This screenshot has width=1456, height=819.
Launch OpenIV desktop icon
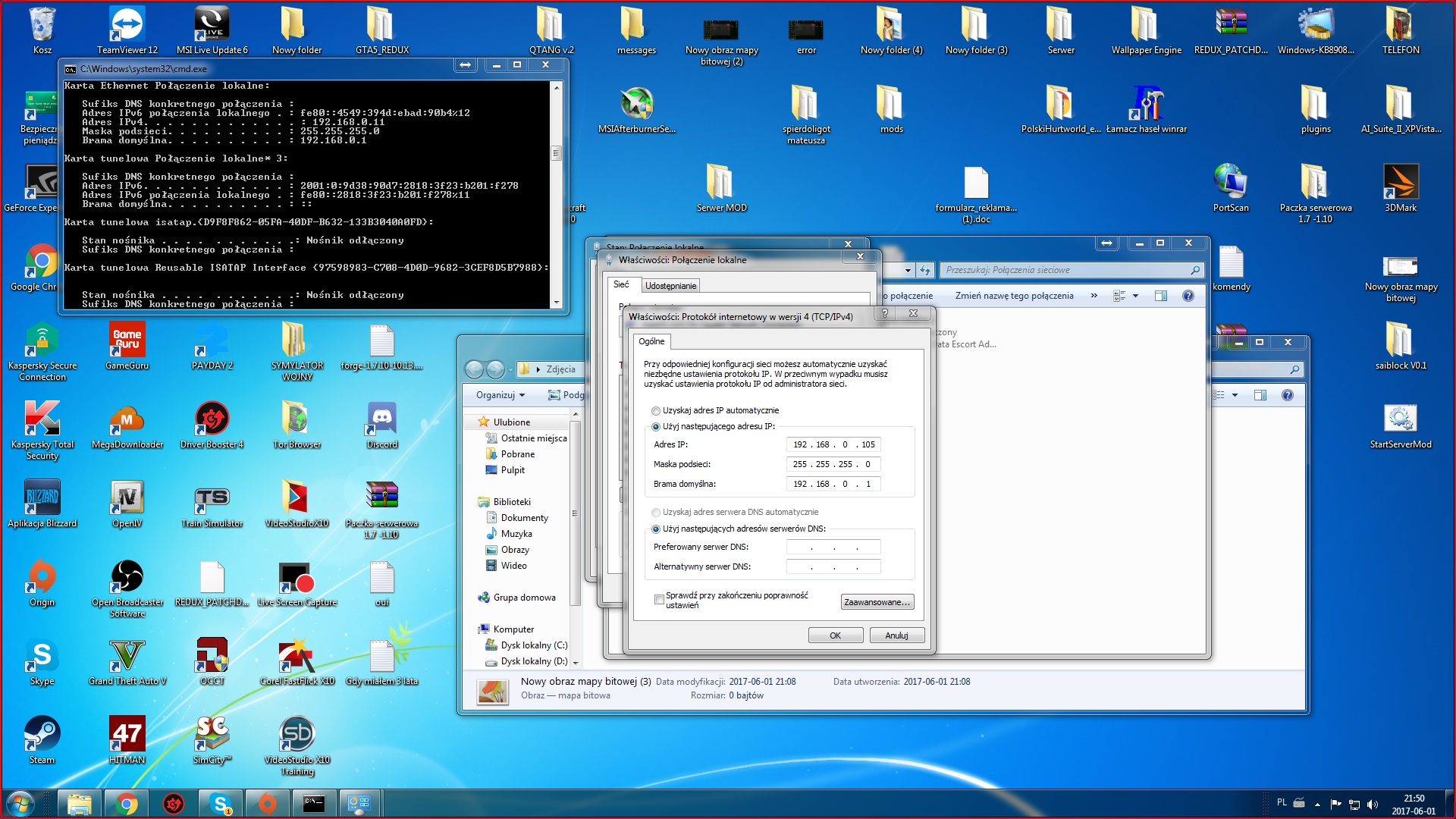click(x=127, y=504)
